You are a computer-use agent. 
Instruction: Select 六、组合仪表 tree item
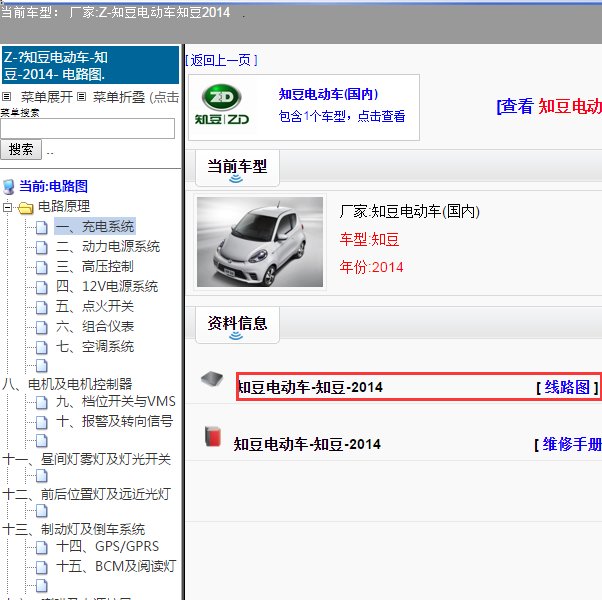(95, 326)
